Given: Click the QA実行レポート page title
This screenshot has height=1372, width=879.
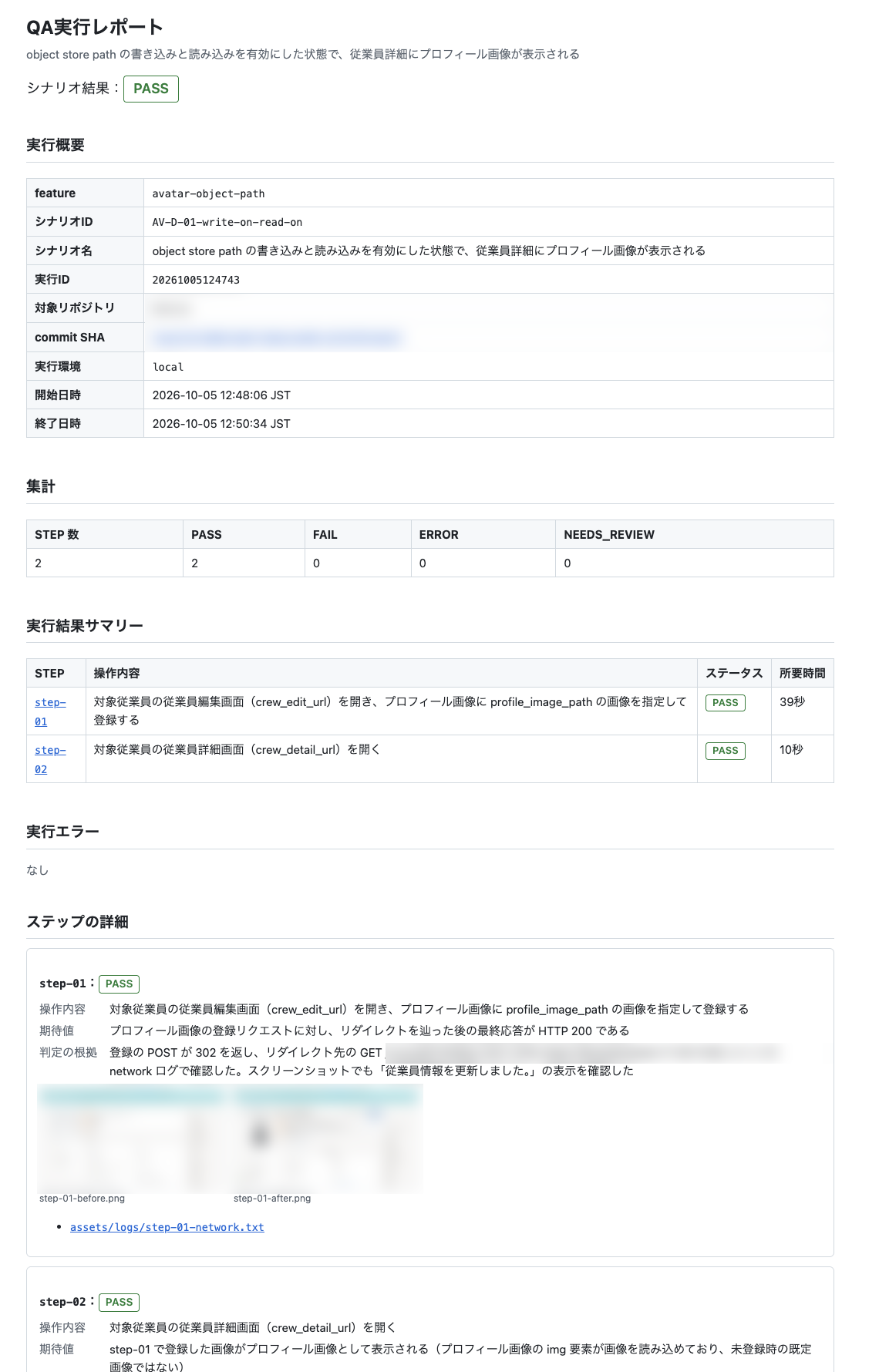Looking at the screenshot, I should 95,28.
